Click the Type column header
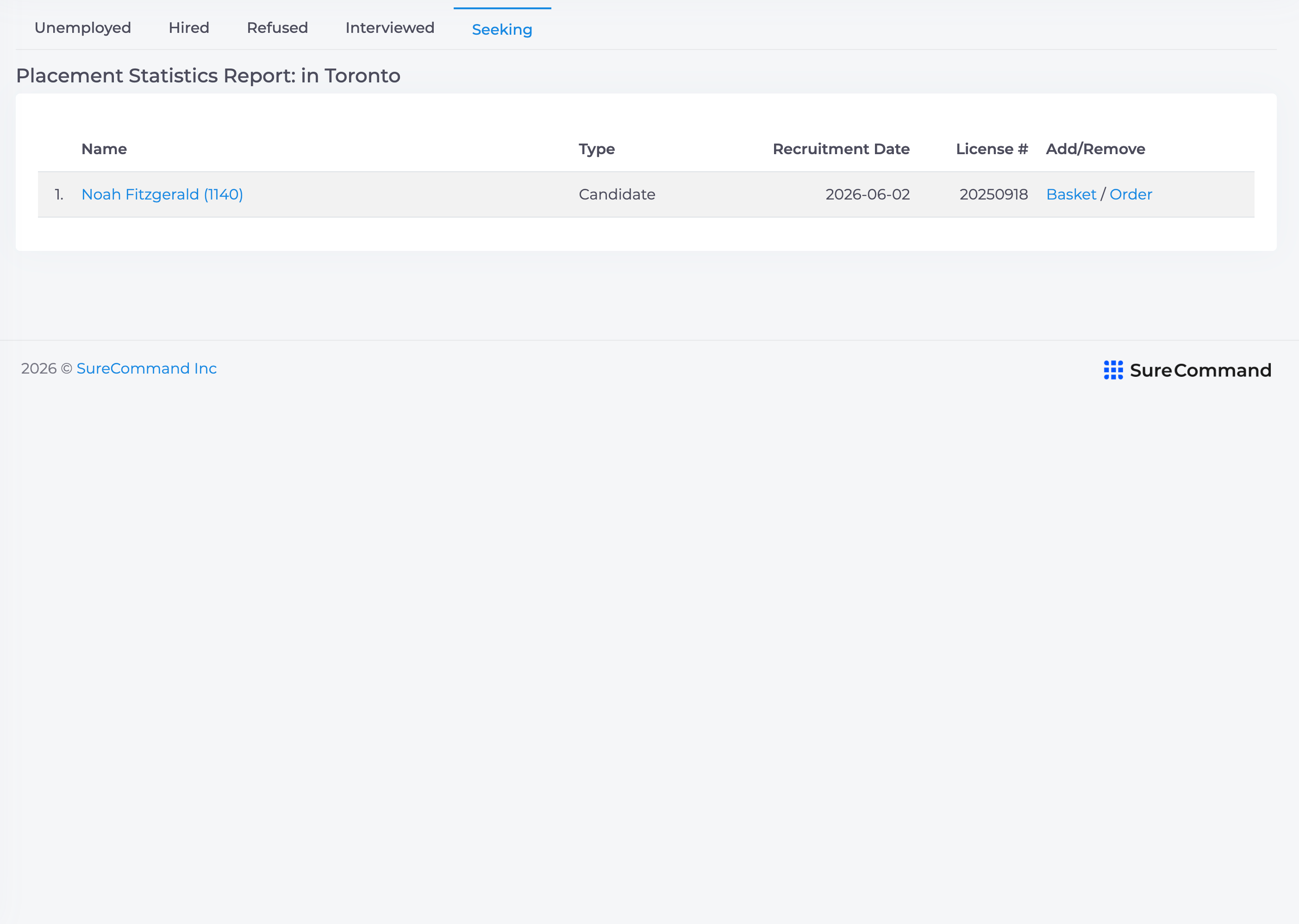Screen dimensions: 1299x924 pos(597,149)
